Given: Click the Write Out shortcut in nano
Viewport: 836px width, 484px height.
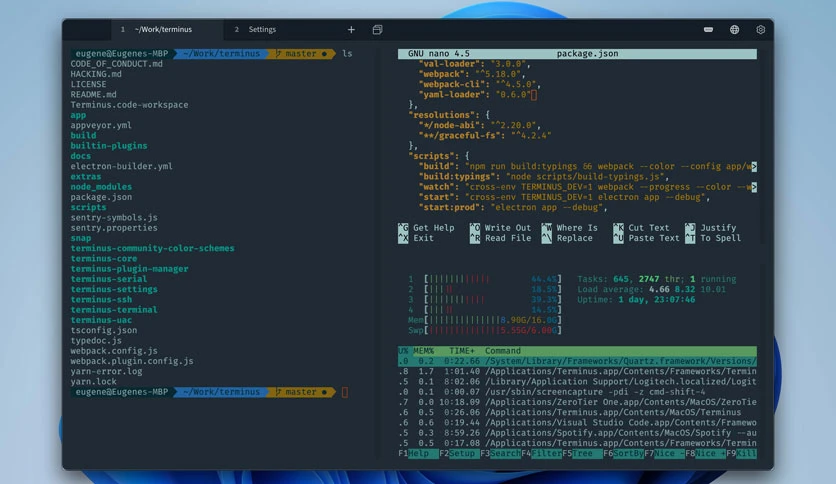Looking at the screenshot, I should click(x=500, y=228).
